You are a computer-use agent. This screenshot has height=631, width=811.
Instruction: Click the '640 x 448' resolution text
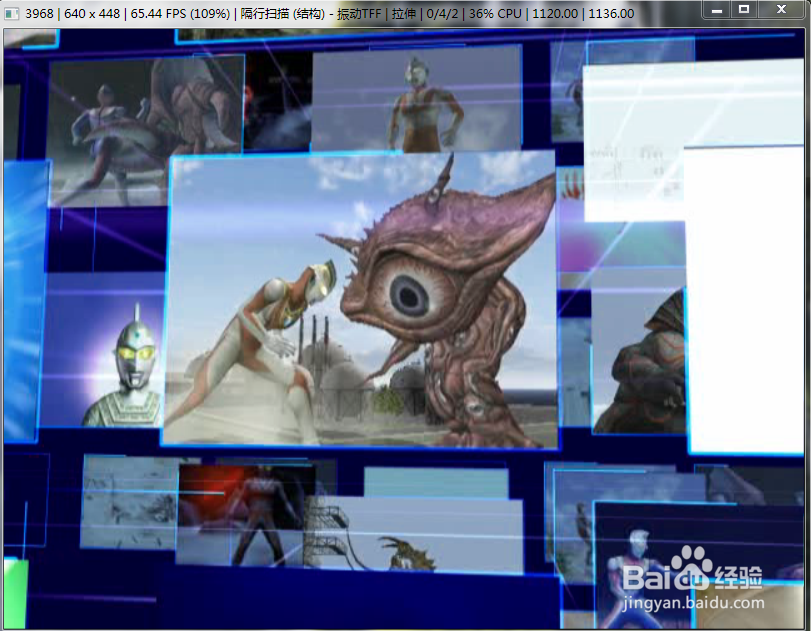click(x=92, y=14)
